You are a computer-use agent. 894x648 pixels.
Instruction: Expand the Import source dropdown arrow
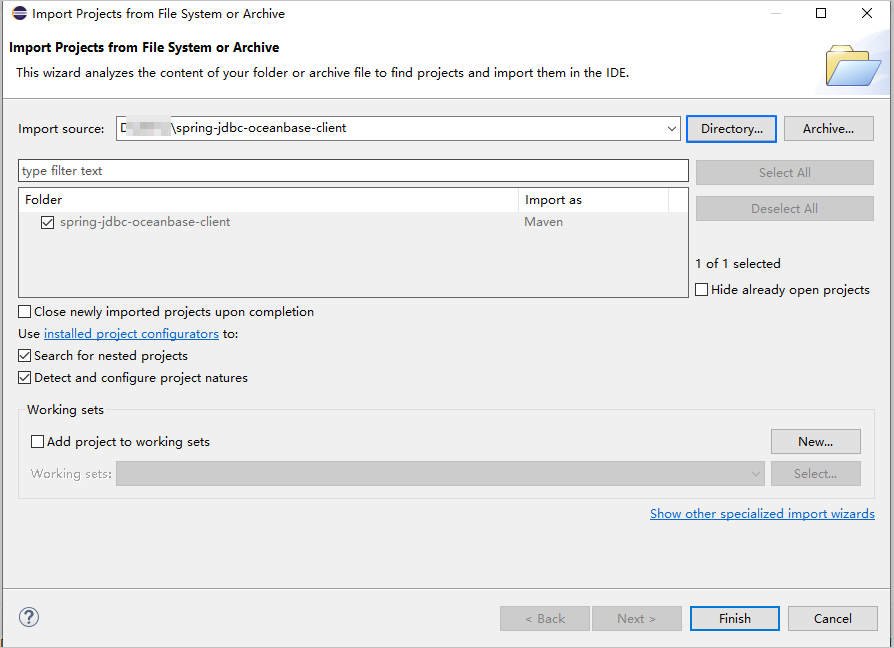(x=672, y=128)
